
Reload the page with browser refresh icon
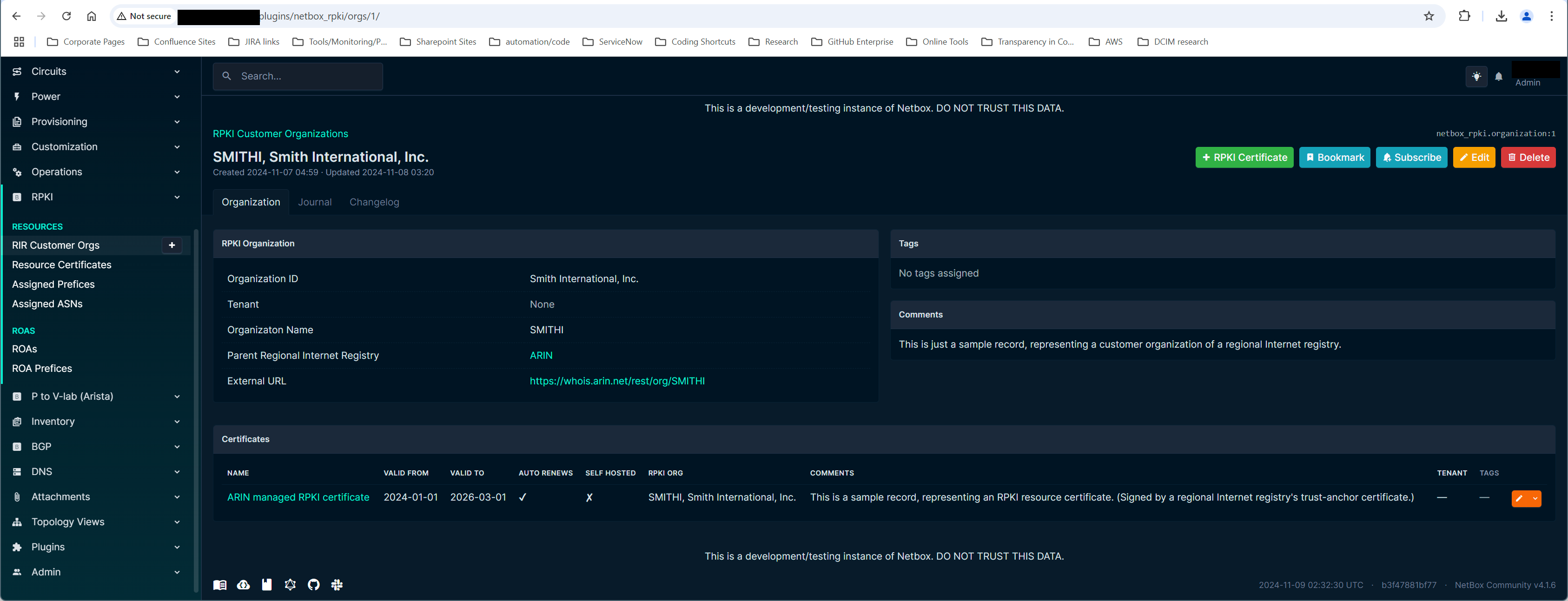(x=66, y=16)
